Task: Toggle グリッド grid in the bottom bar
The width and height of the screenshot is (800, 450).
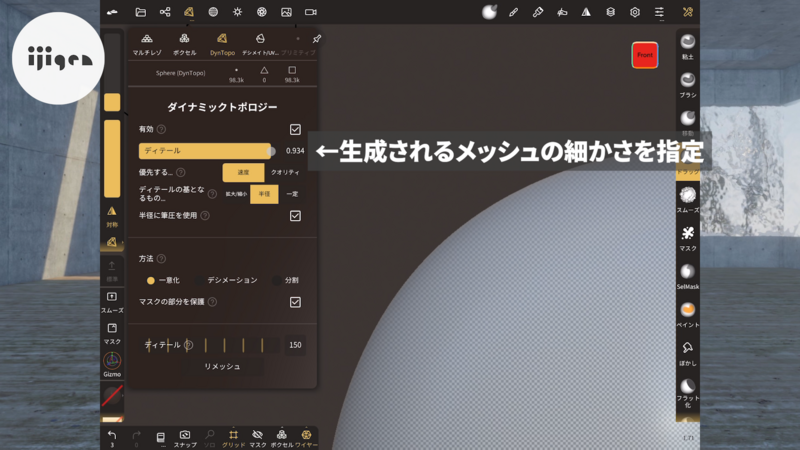Action: 233,438
